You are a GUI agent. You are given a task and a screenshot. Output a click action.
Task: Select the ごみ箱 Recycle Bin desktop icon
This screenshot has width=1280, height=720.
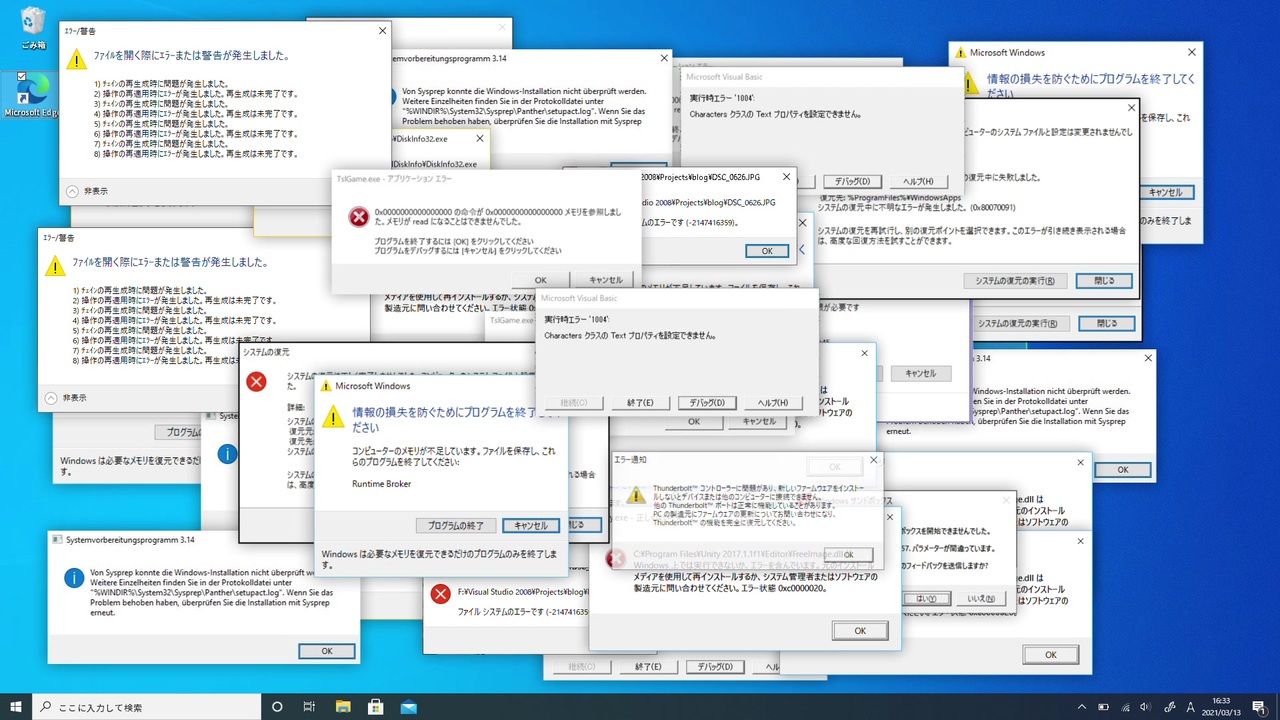[33, 27]
